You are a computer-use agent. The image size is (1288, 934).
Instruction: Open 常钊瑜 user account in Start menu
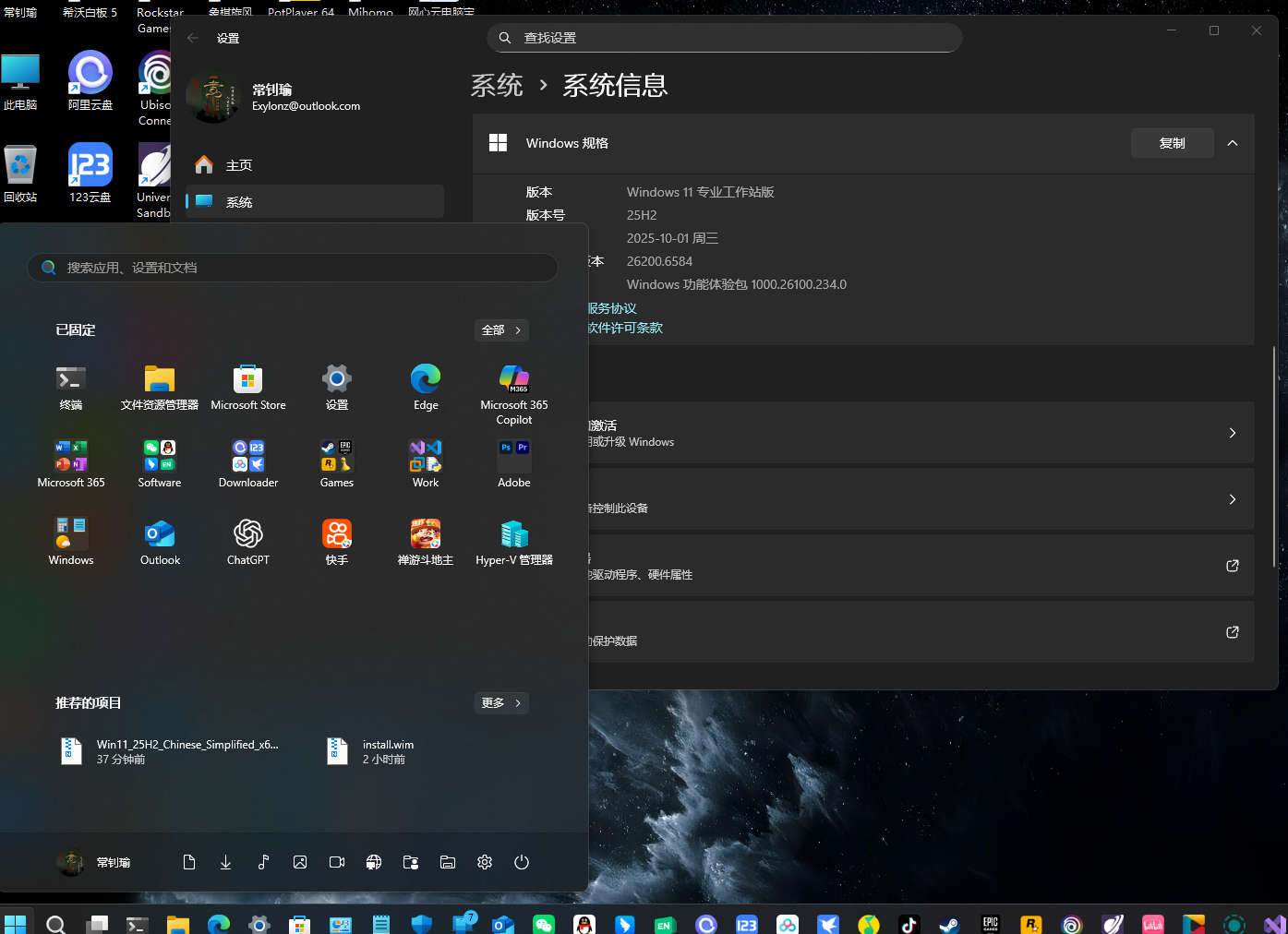pos(93,862)
